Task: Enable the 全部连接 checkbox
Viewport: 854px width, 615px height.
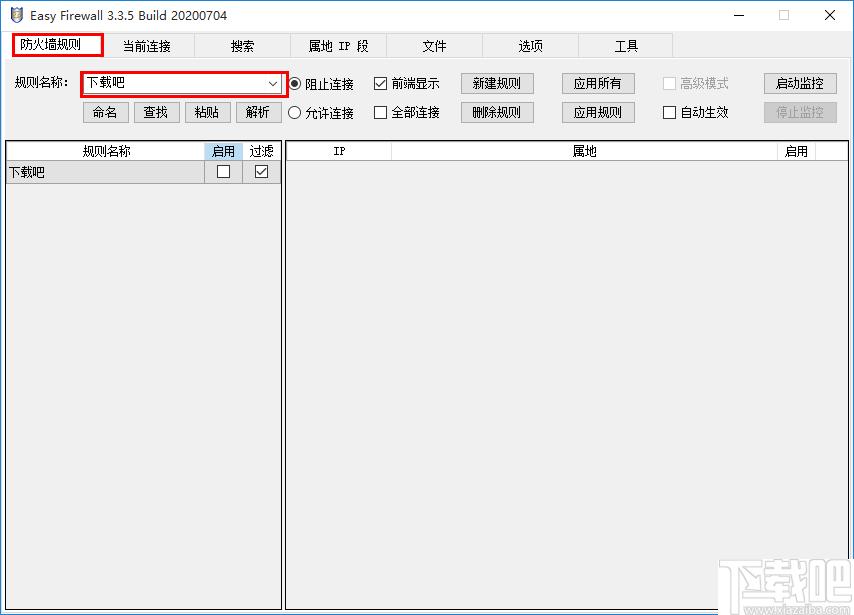Action: [x=381, y=113]
